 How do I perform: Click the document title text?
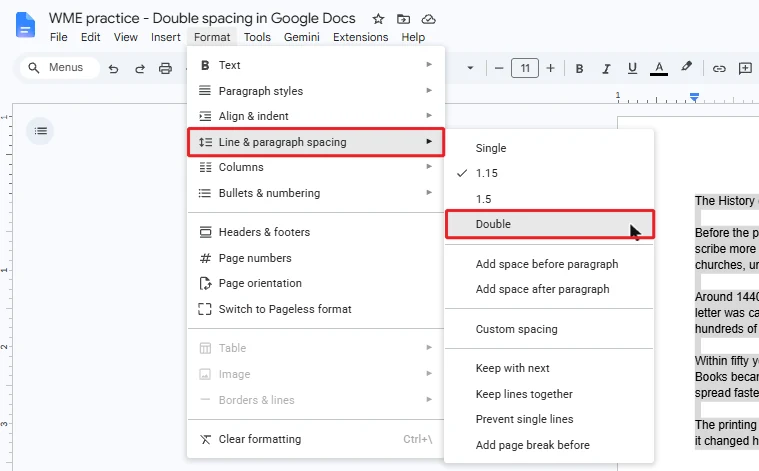click(x=202, y=18)
